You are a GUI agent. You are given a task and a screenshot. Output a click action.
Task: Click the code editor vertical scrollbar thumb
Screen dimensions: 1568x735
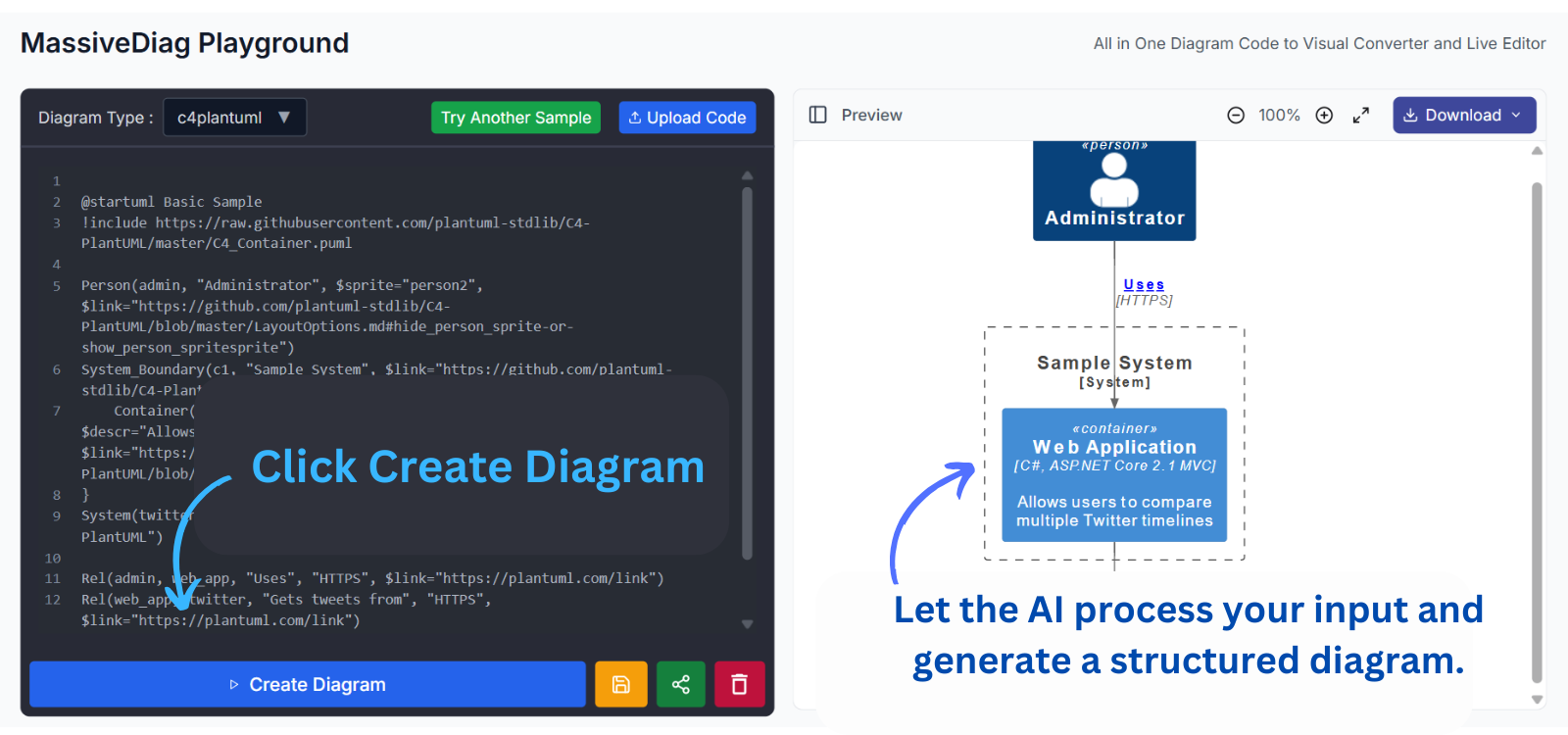748,372
